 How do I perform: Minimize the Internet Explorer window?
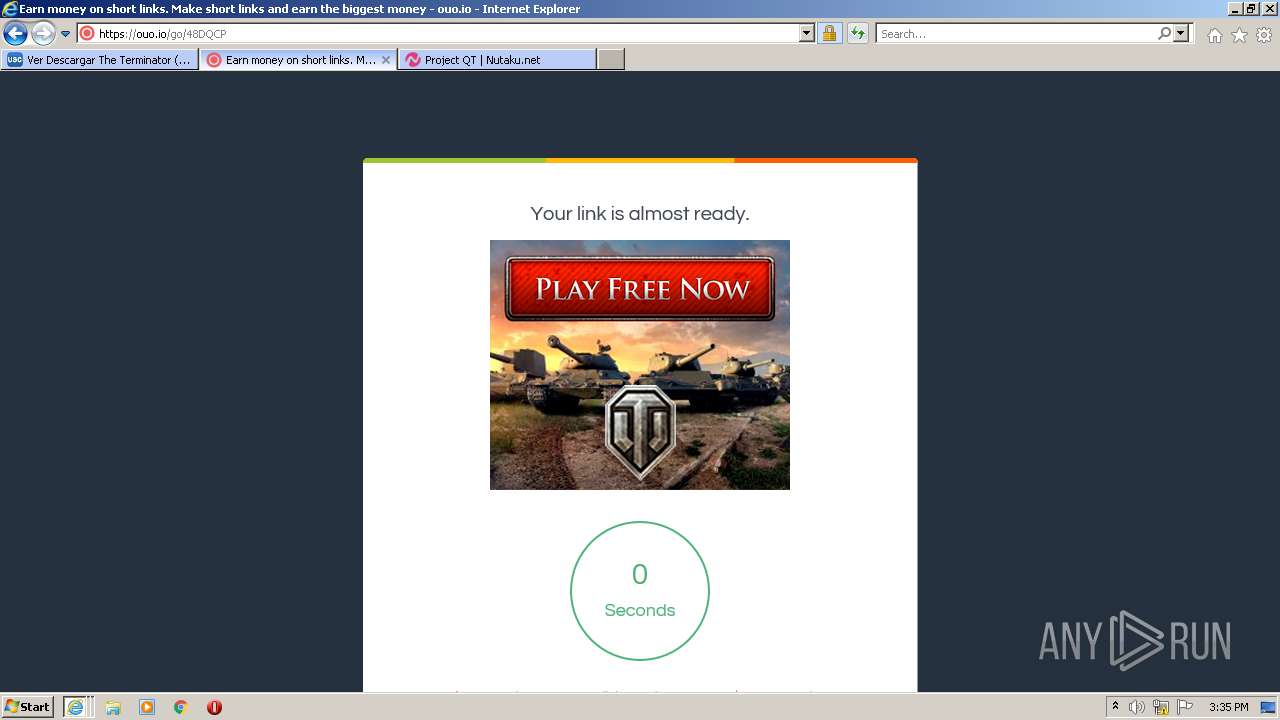[1235, 8]
